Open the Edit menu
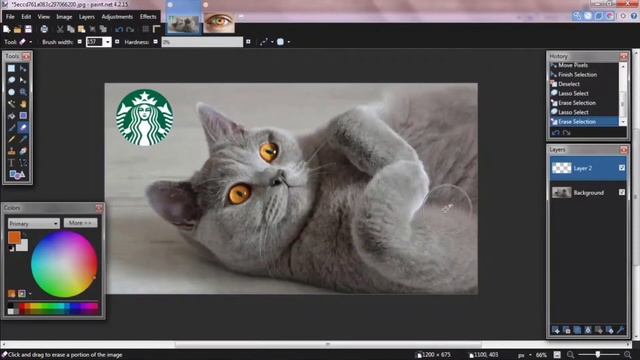Image resolution: width=640 pixels, height=360 pixels. (26, 17)
